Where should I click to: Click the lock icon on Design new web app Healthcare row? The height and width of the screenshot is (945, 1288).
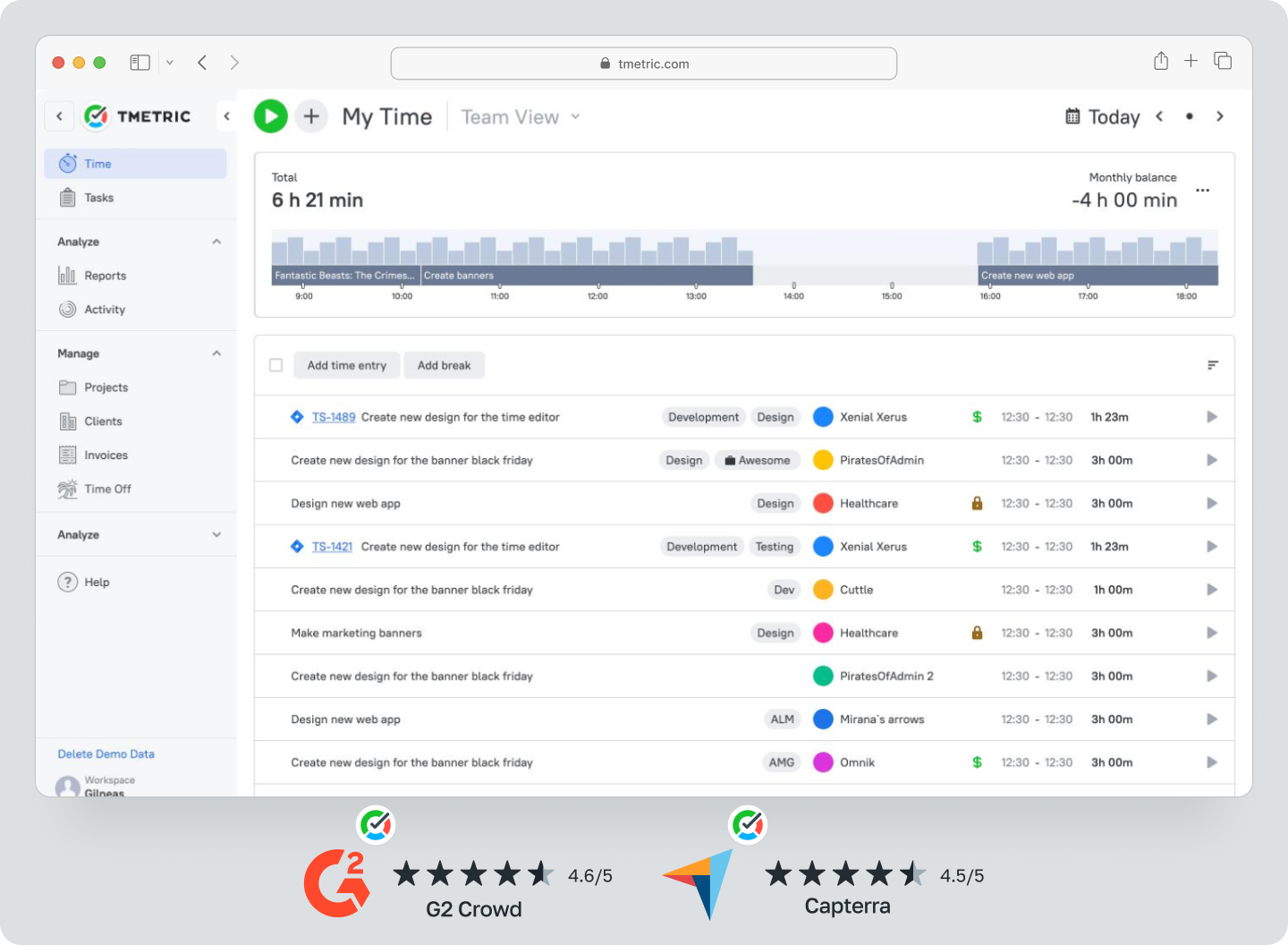coord(977,504)
